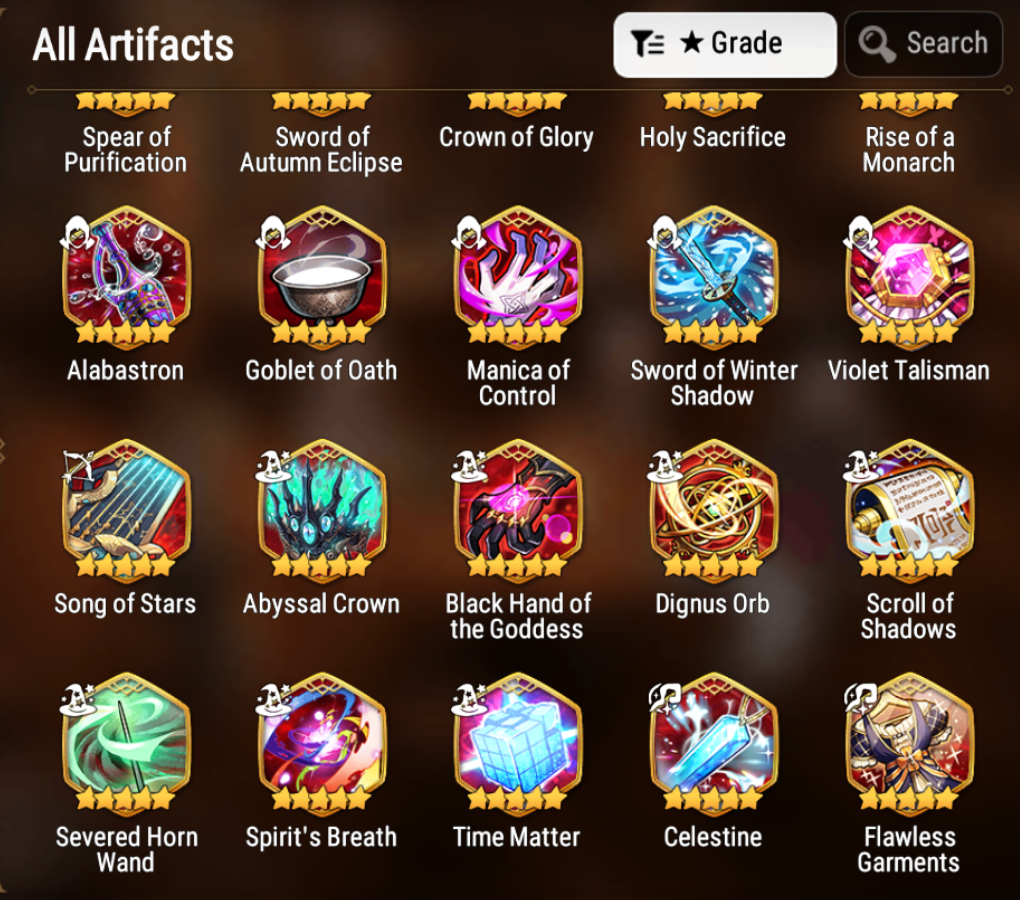The image size is (1020, 900).
Task: Choose the Time Matter cube artifact
Action: click(517, 741)
